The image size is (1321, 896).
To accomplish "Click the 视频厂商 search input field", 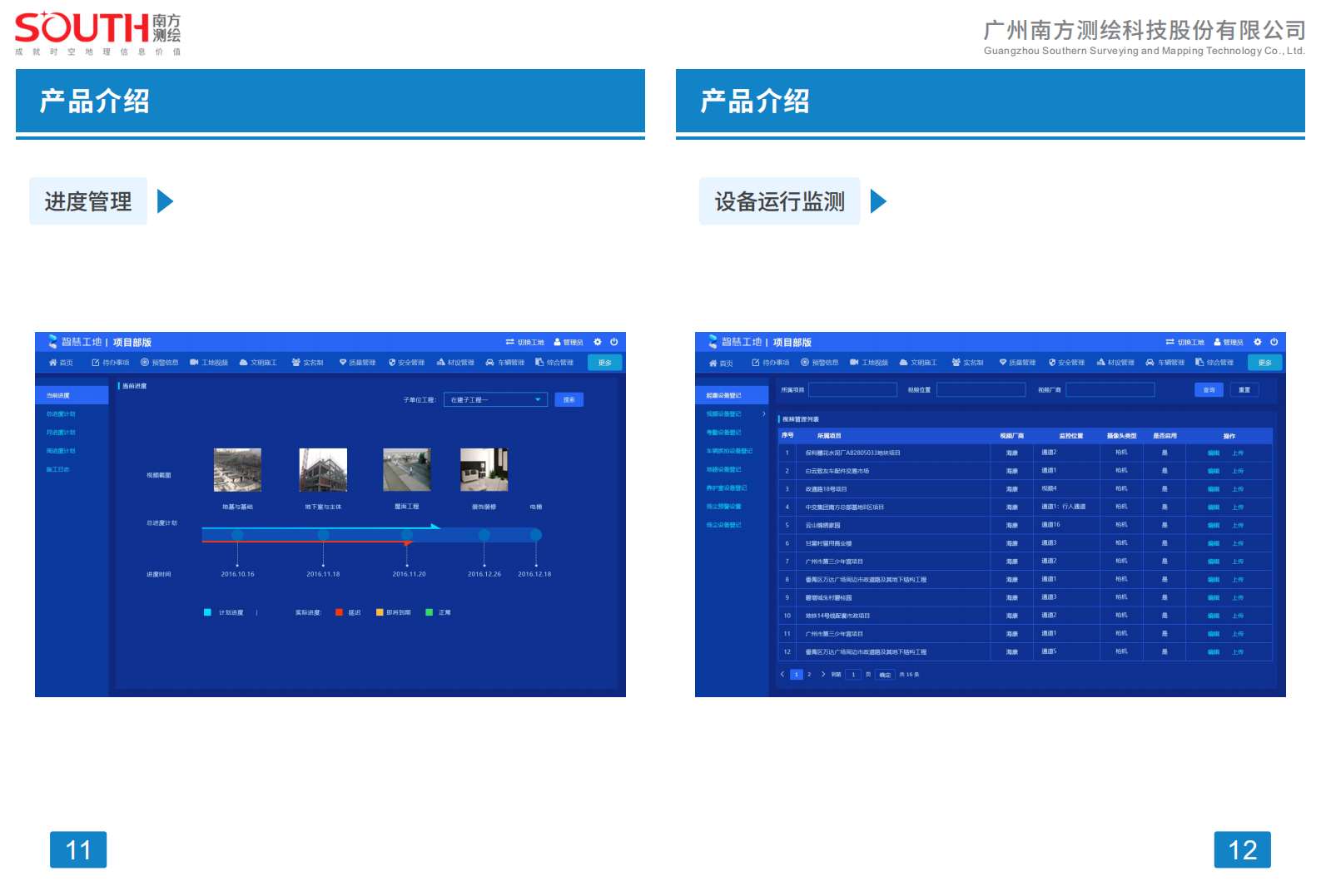I will (1110, 390).
